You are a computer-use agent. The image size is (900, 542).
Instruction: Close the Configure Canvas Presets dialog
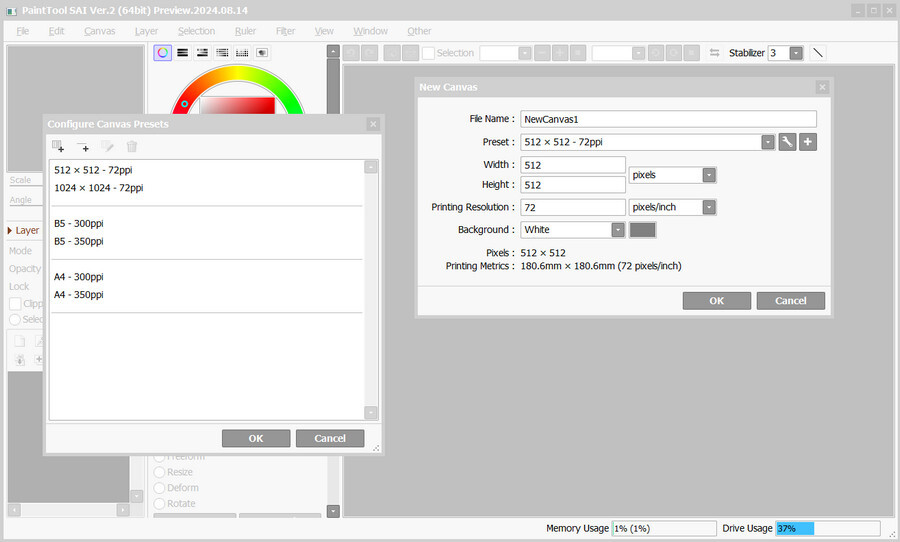(373, 124)
